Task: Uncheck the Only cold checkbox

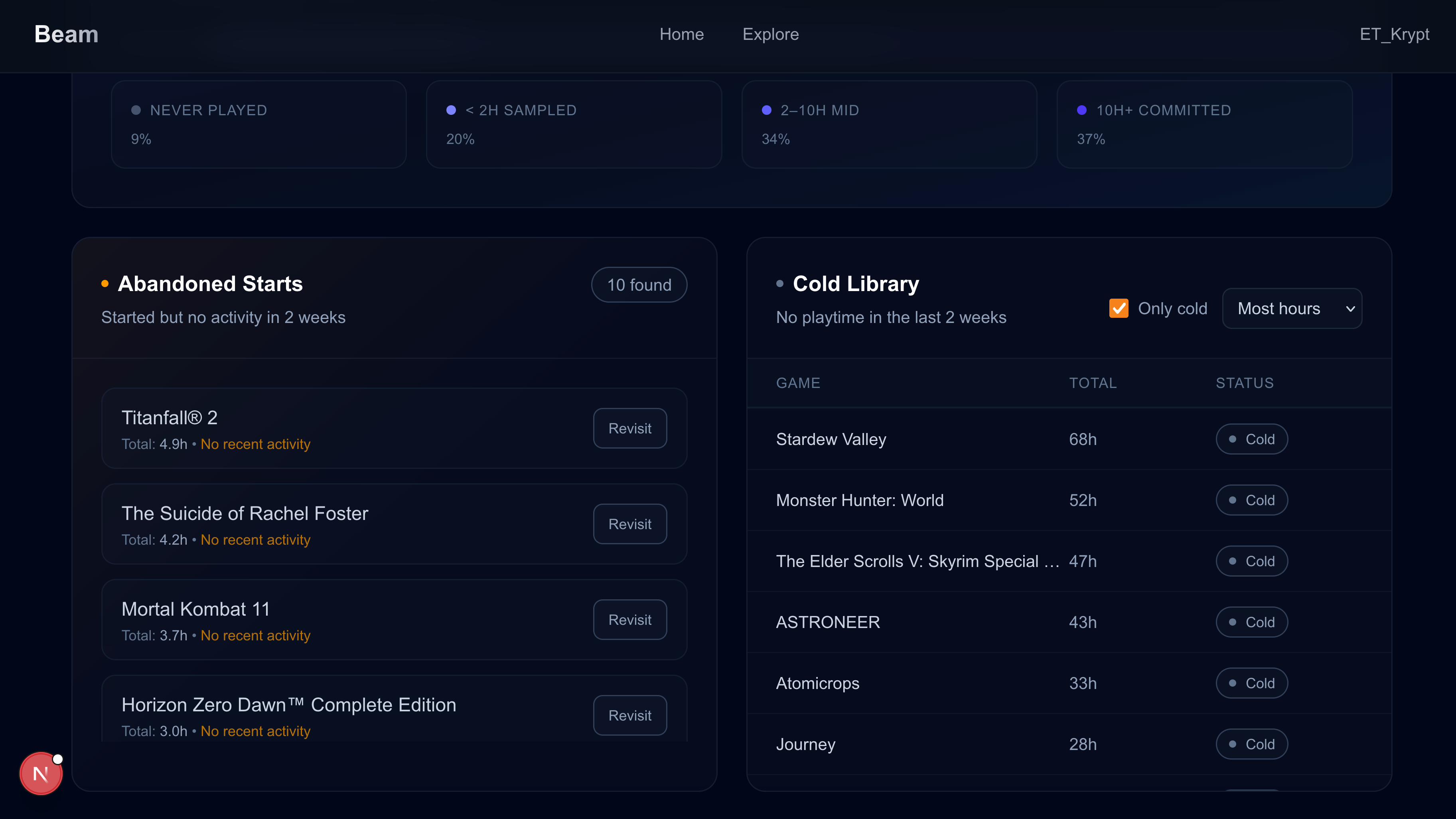Action: [x=1119, y=308]
